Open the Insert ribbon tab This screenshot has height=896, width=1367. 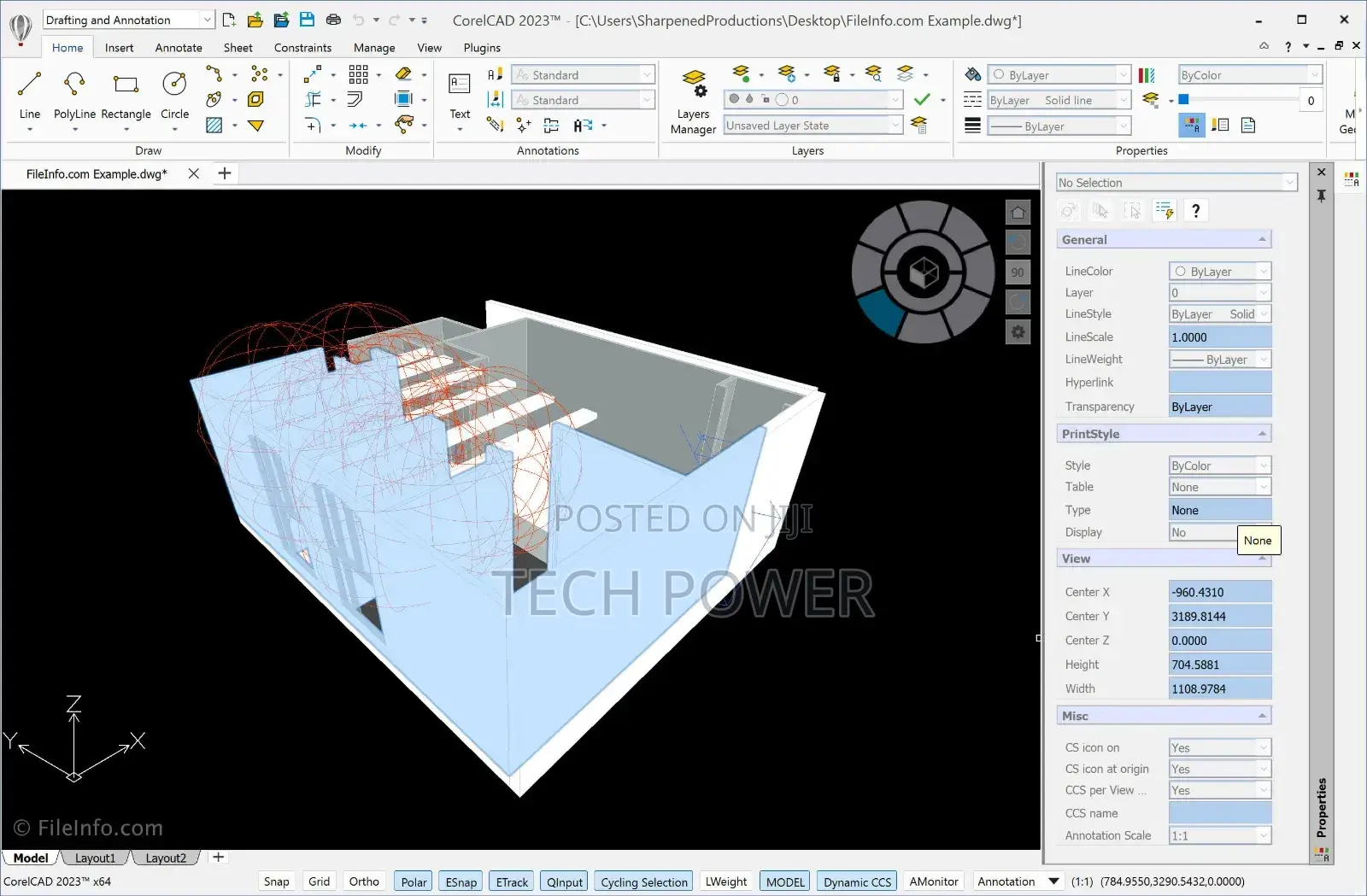coord(119,48)
